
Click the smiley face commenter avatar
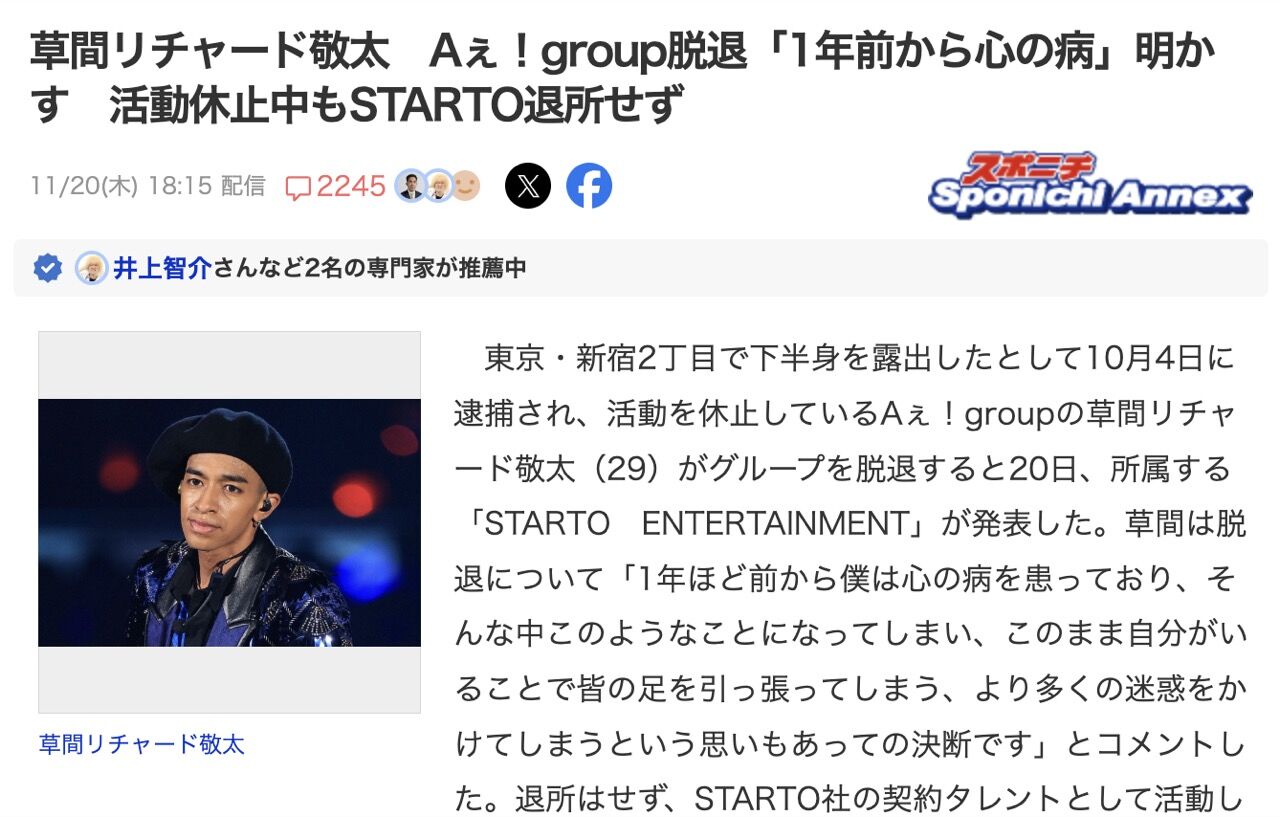point(466,186)
